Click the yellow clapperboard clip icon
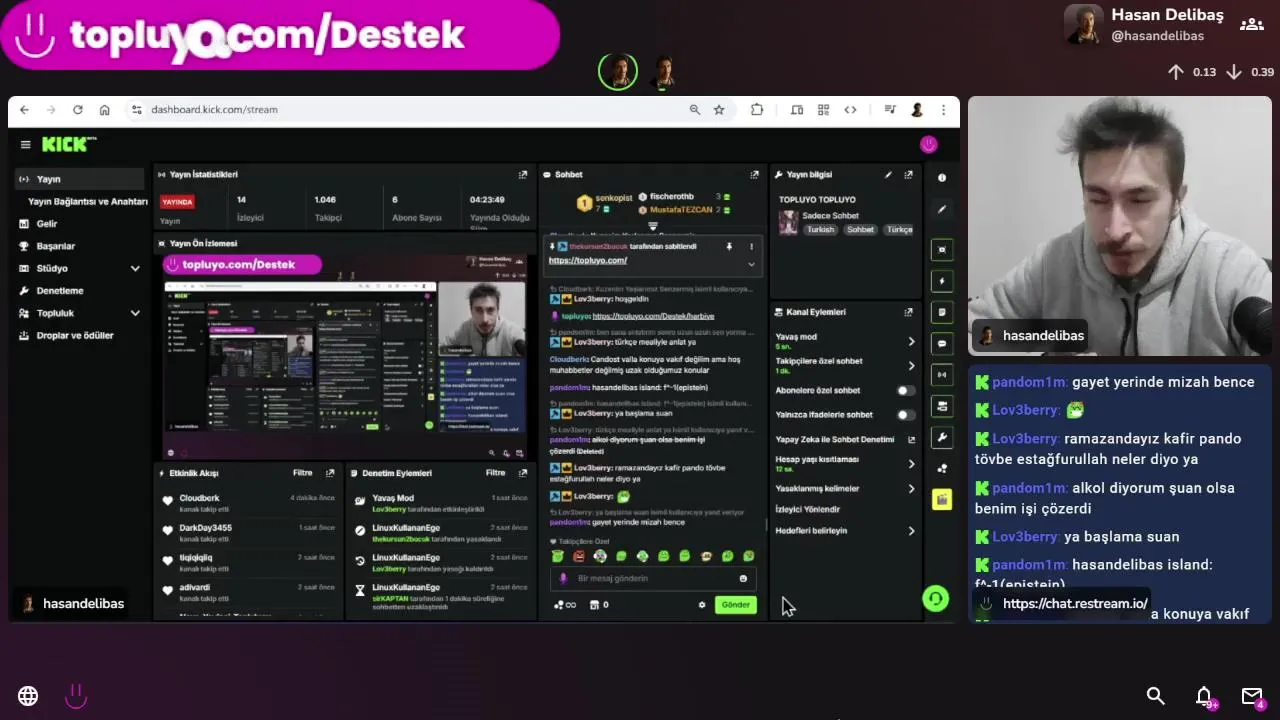This screenshot has height=720, width=1280. click(942, 499)
